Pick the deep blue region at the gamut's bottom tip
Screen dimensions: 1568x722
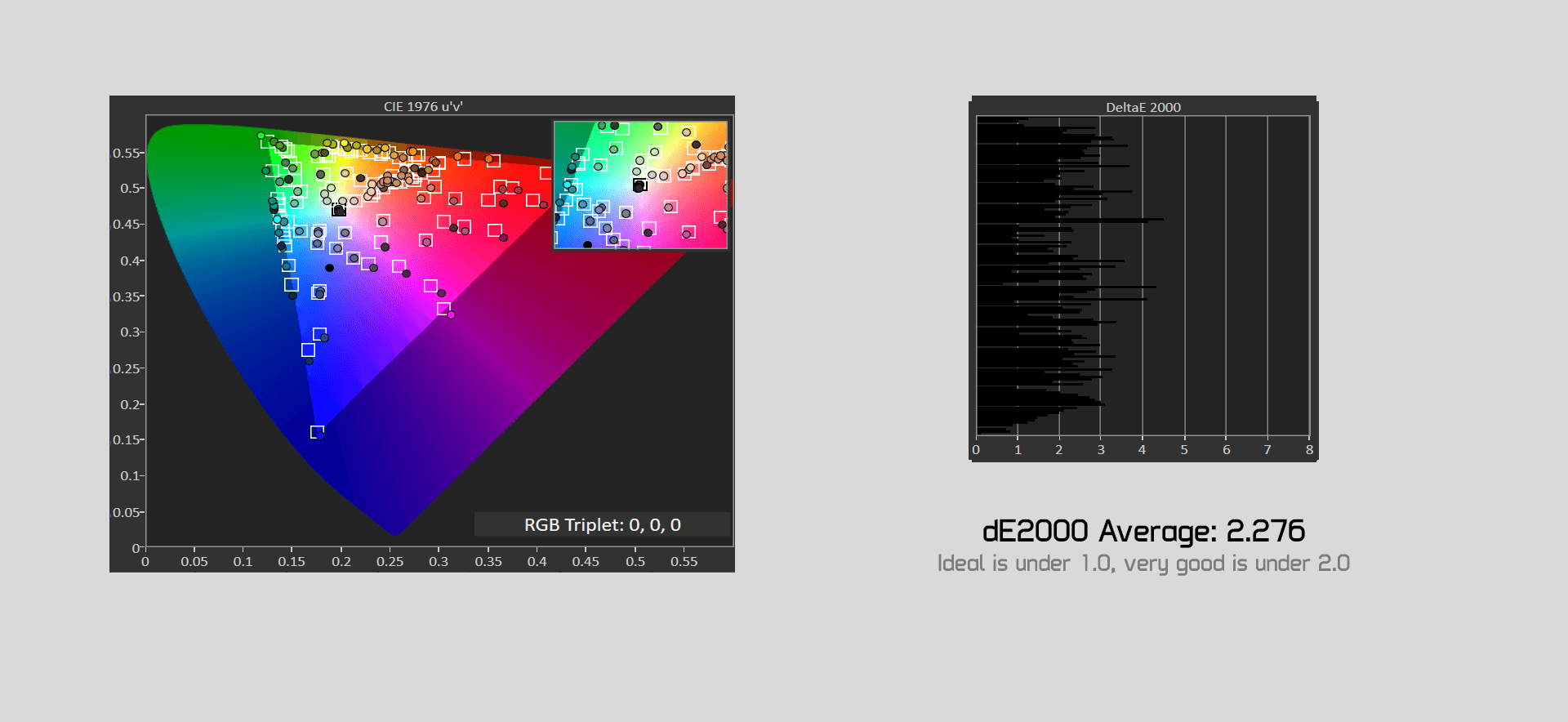pos(384,515)
